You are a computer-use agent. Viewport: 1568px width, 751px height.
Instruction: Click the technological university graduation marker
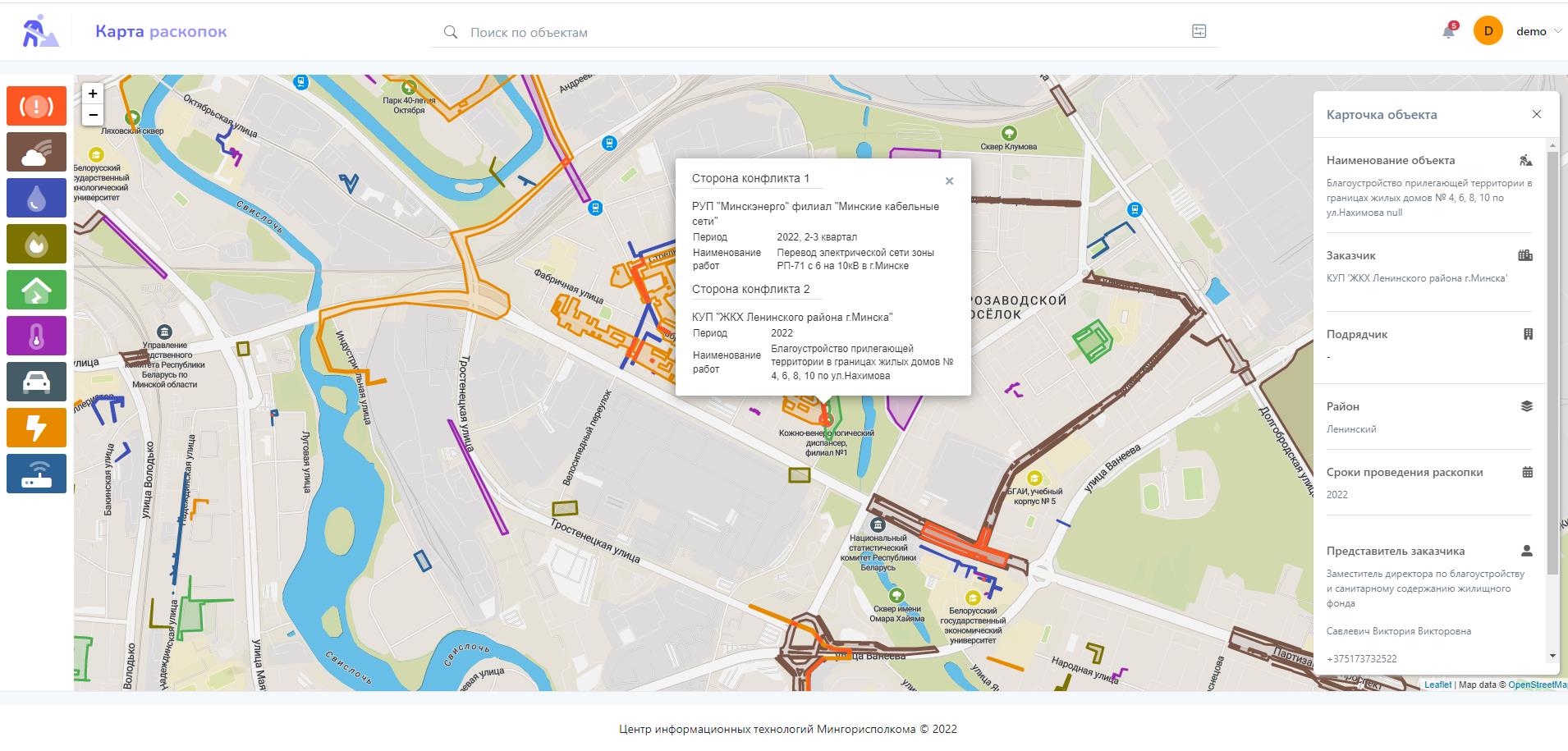(x=96, y=154)
